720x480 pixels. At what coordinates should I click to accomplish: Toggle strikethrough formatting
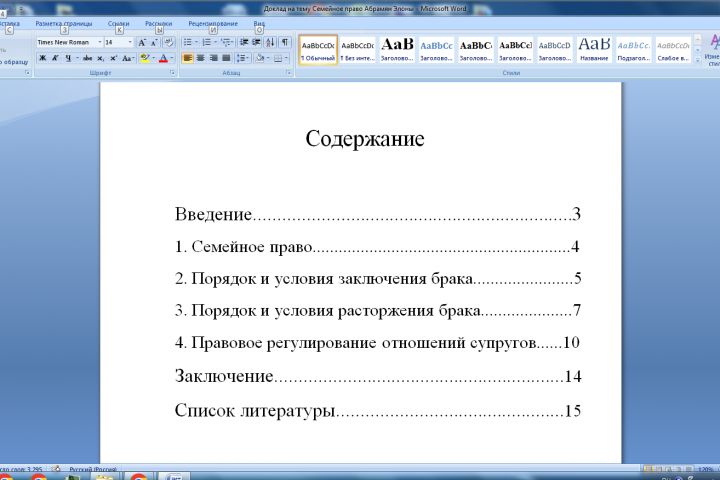pos(87,58)
